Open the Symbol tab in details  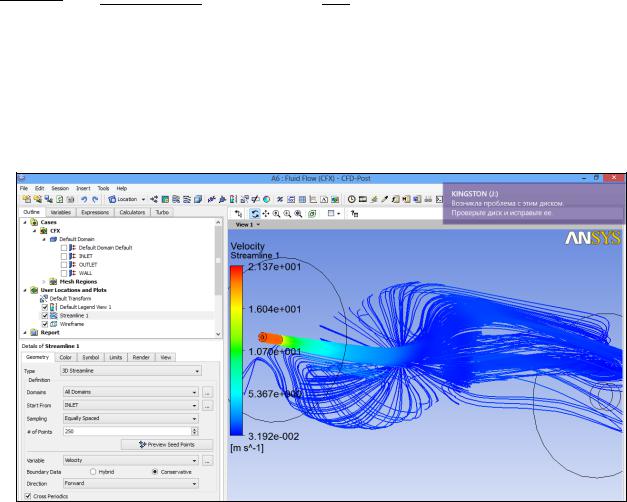91,357
